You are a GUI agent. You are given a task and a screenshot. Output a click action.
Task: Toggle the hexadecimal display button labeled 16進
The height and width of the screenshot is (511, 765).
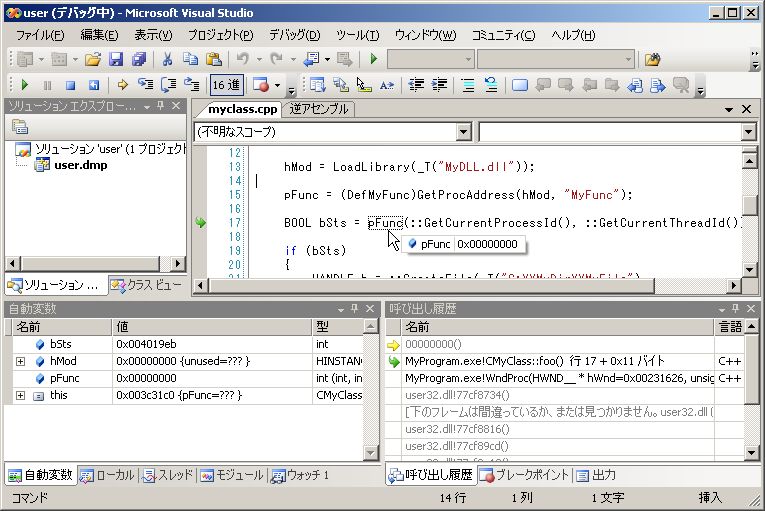tap(226, 85)
